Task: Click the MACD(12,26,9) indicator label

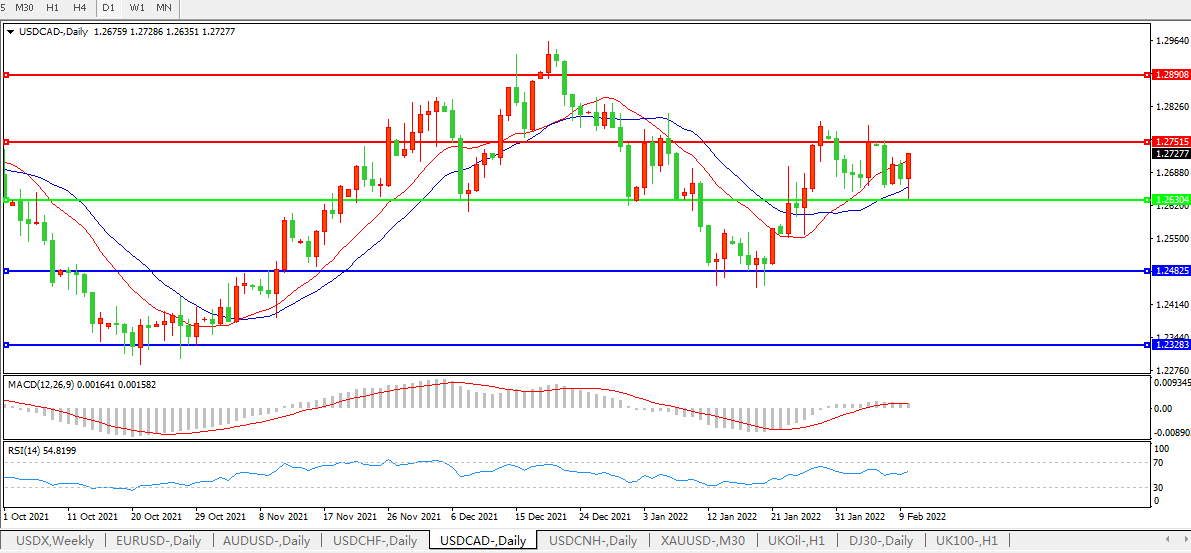Action: coord(40,384)
